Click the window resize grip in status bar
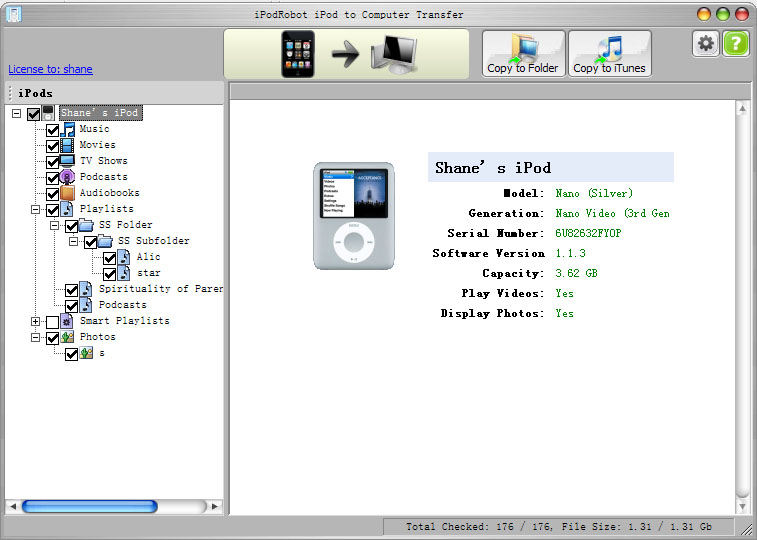Viewport: 757px width, 540px height. tap(746, 529)
